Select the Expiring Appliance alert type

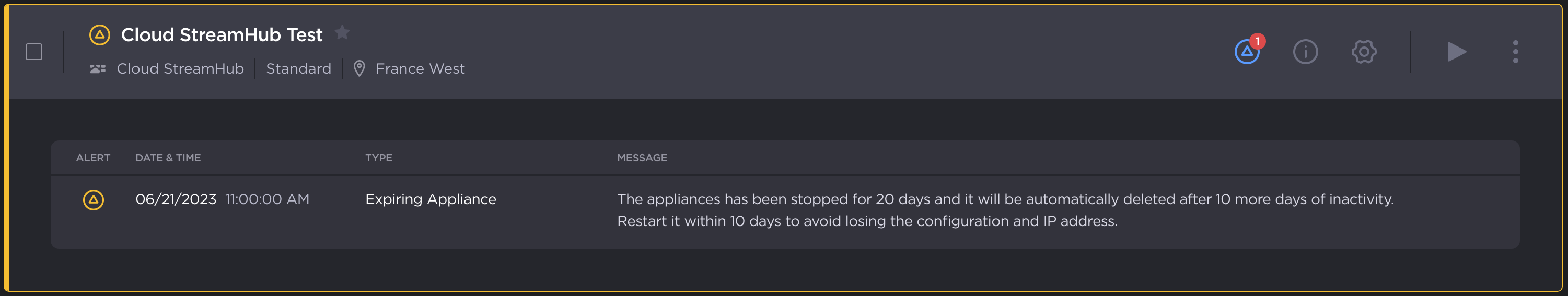click(x=431, y=199)
